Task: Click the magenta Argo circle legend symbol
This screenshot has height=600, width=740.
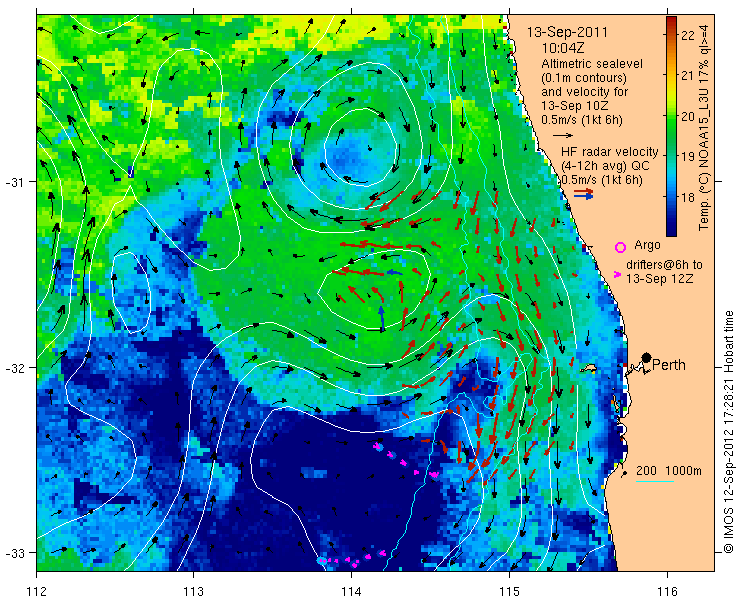Action: click(620, 247)
